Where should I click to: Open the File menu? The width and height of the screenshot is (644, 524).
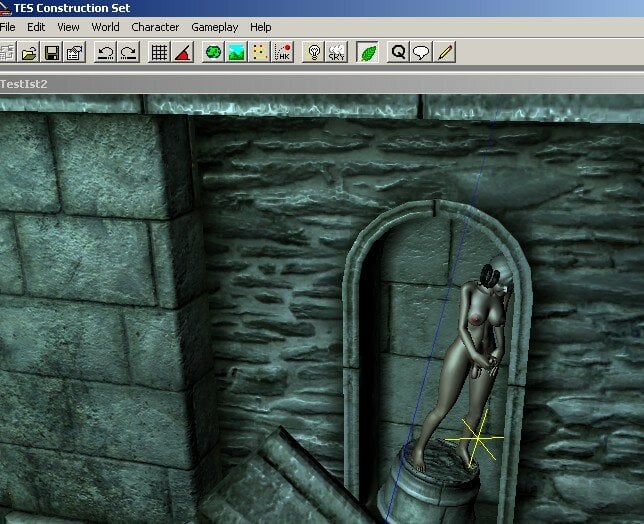pos(7,27)
